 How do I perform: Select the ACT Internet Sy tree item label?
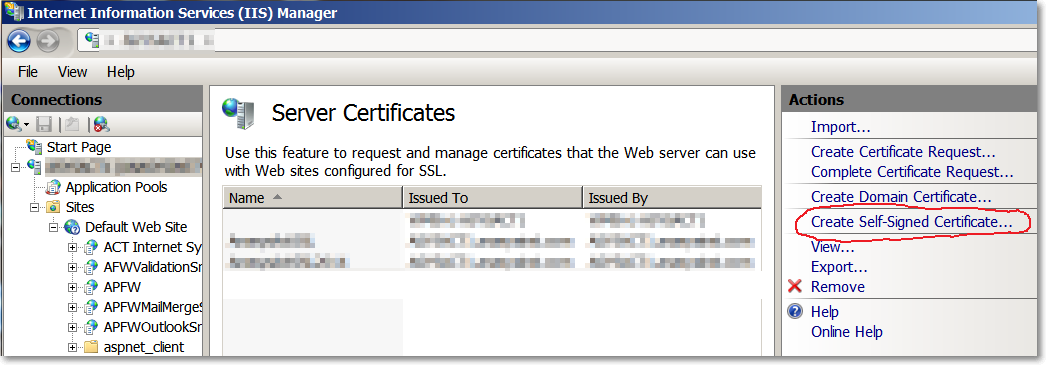pos(152,248)
